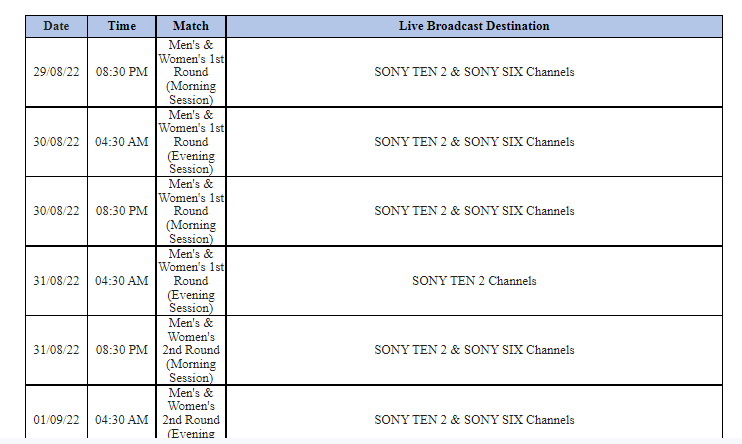
Task: Click the 2nd Round Morning Session match cell
Action: point(191,350)
